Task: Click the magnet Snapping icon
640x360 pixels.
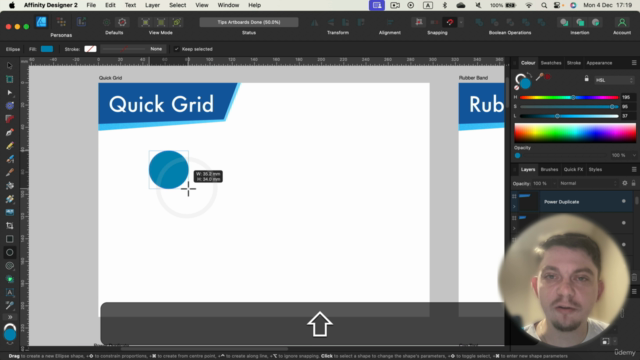Action: coord(450,22)
